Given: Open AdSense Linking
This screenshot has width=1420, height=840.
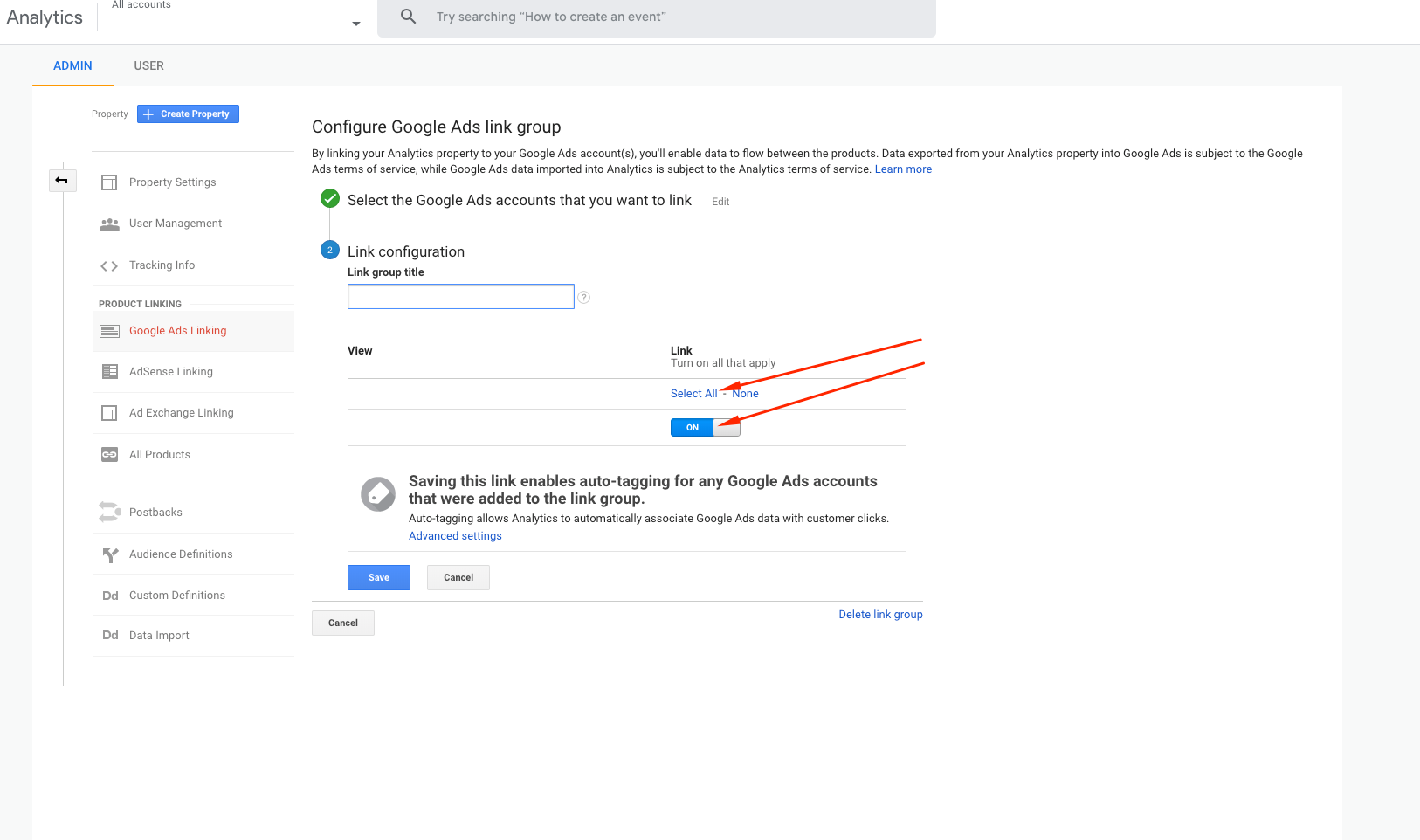Looking at the screenshot, I should [x=170, y=371].
